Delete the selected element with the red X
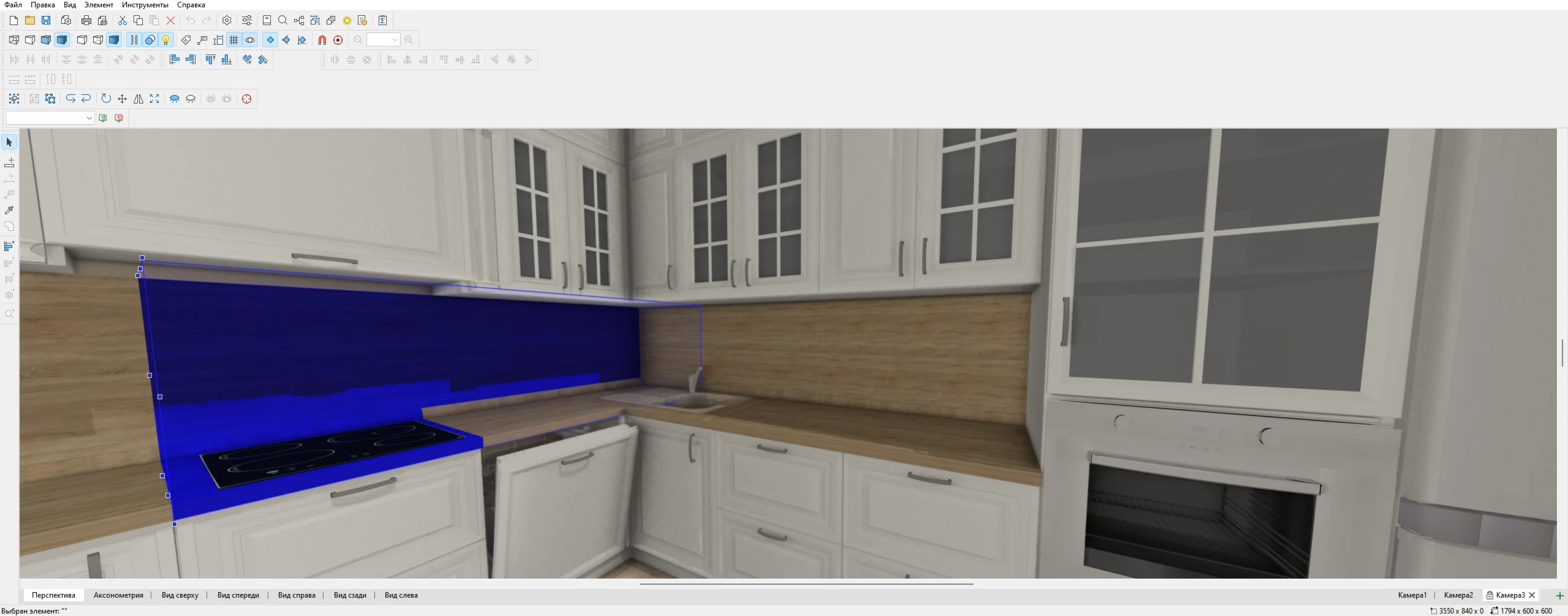1568x616 pixels. click(x=171, y=20)
